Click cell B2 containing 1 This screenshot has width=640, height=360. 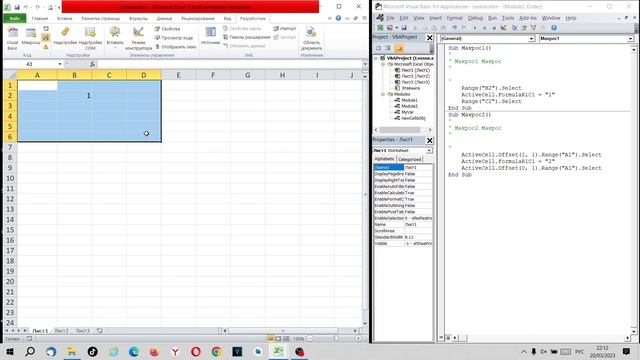[x=74, y=96]
